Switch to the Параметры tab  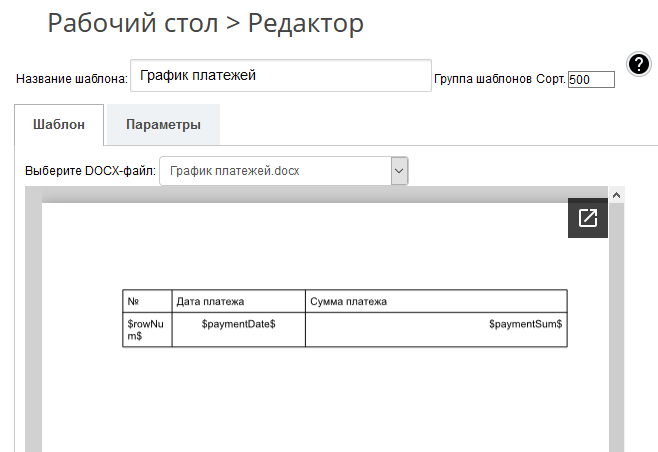point(163,125)
